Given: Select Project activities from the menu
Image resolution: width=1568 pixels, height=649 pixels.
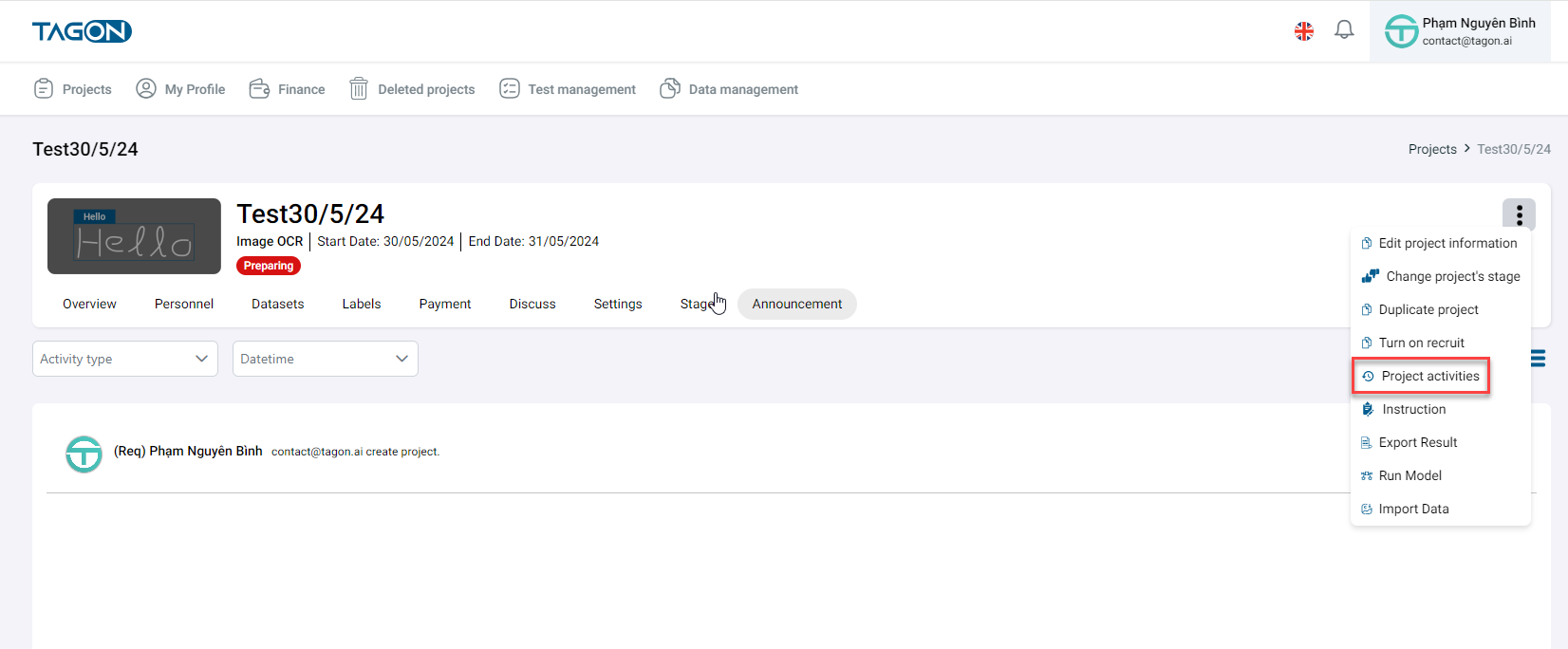Looking at the screenshot, I should point(1429,376).
